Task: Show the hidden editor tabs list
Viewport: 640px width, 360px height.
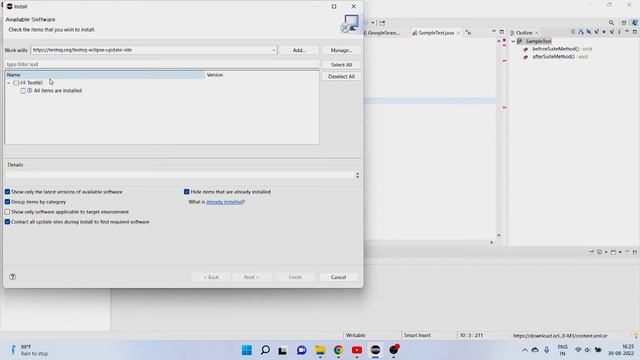Action: click(x=468, y=33)
